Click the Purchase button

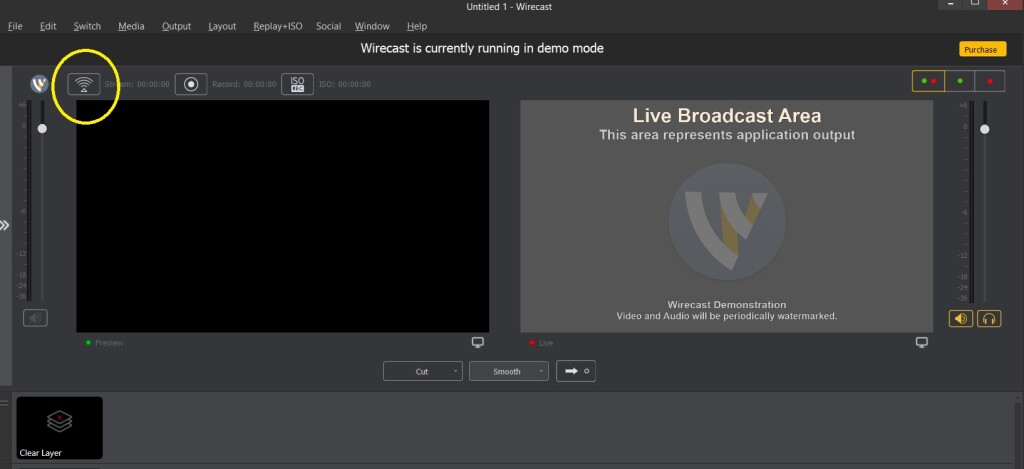click(981, 49)
